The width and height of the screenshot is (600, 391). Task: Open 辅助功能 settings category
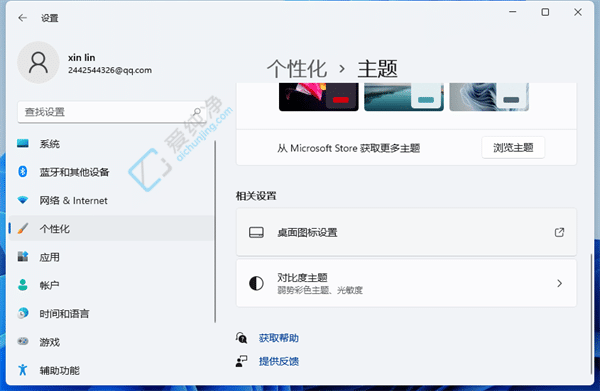coord(111,370)
